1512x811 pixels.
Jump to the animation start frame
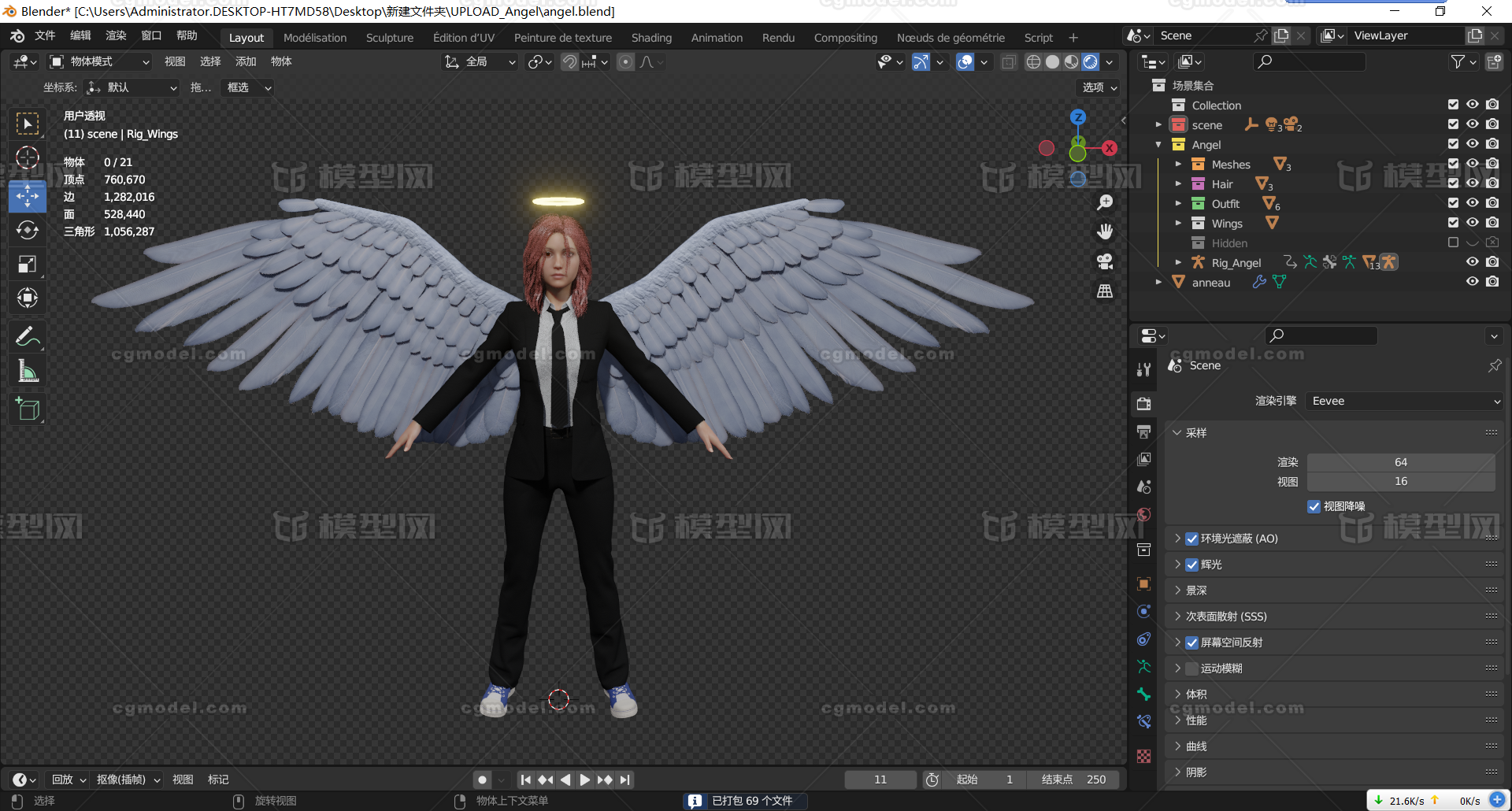(525, 780)
